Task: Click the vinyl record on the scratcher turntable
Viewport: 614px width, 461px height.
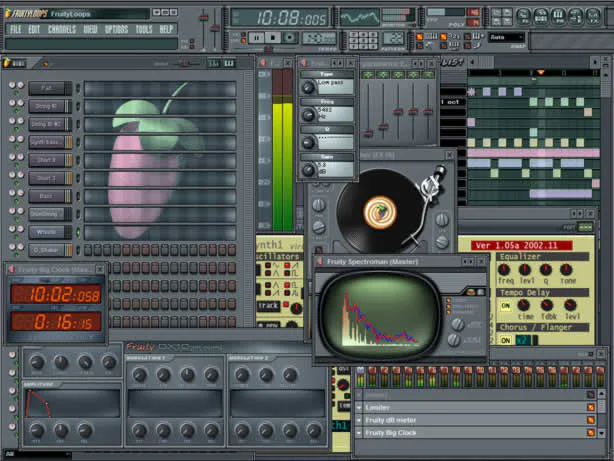Action: point(380,212)
